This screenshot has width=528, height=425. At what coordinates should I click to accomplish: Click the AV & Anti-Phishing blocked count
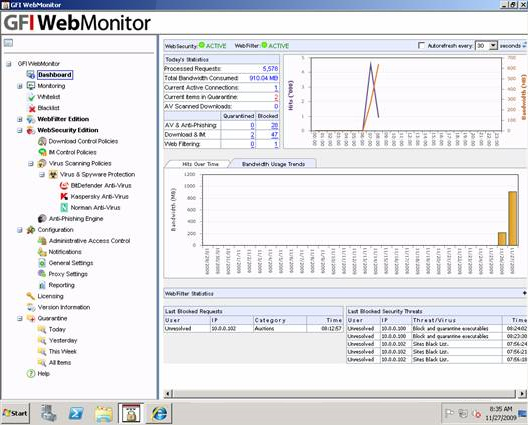(x=274, y=125)
